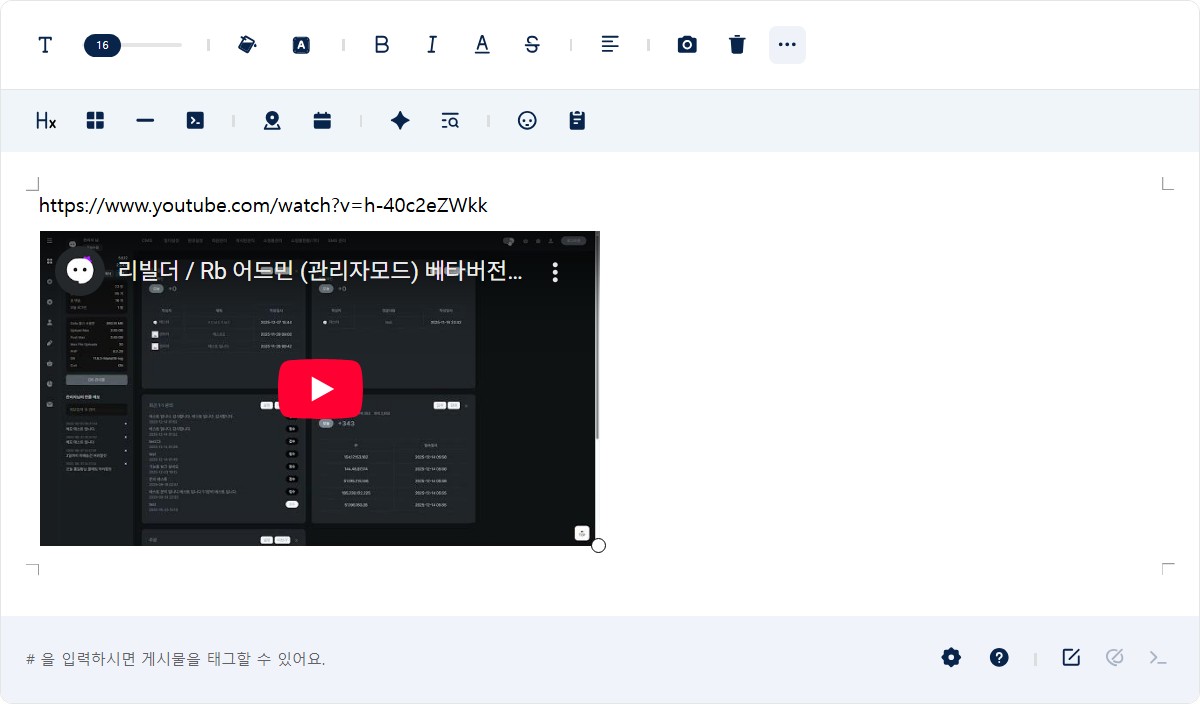The image size is (1200, 704).
Task: Open the help question mark menu
Action: tap(999, 657)
